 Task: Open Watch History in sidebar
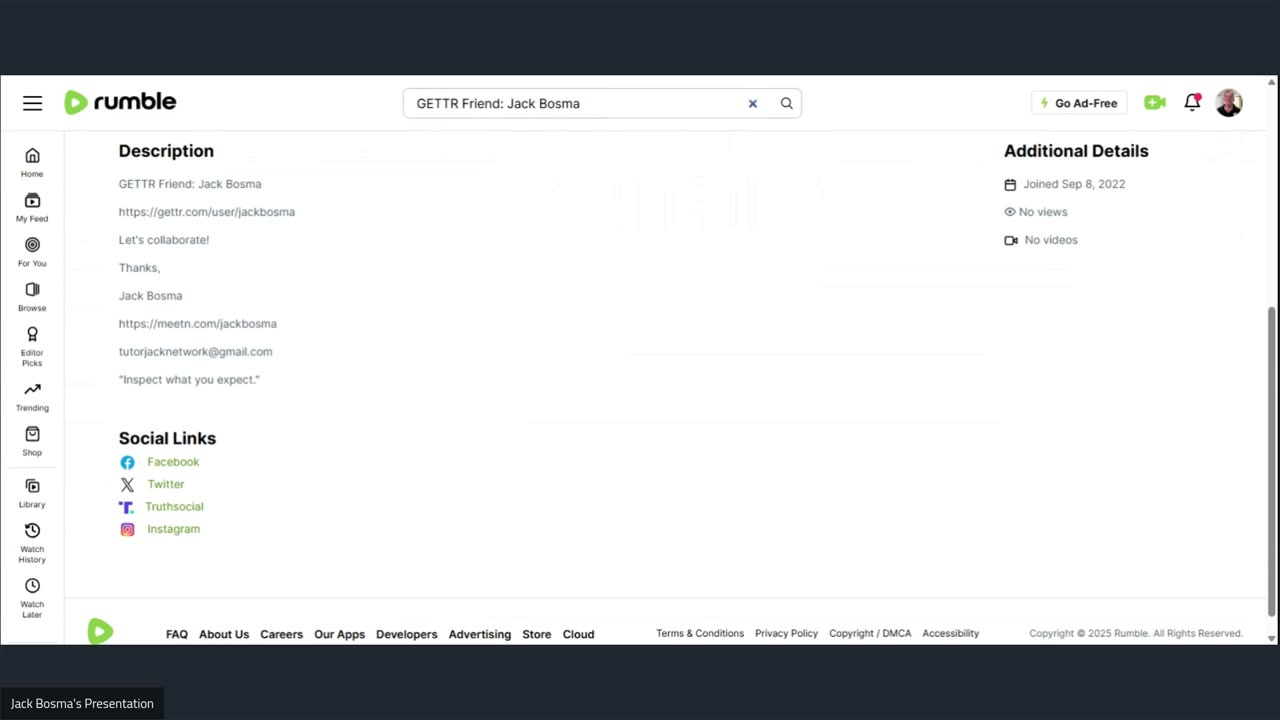coord(32,542)
